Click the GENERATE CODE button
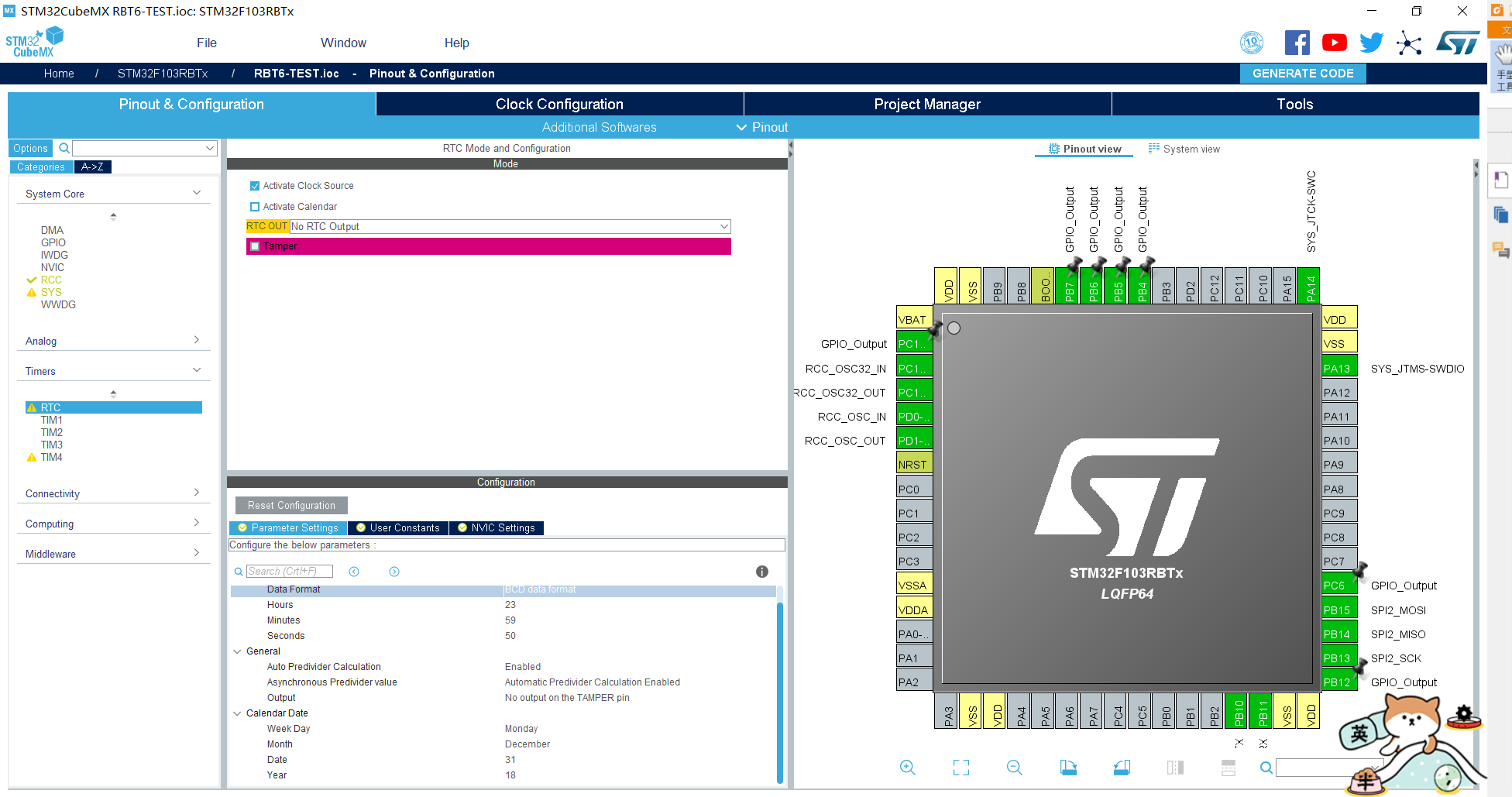Viewport: 1512px width, 797px height. coord(1303,73)
